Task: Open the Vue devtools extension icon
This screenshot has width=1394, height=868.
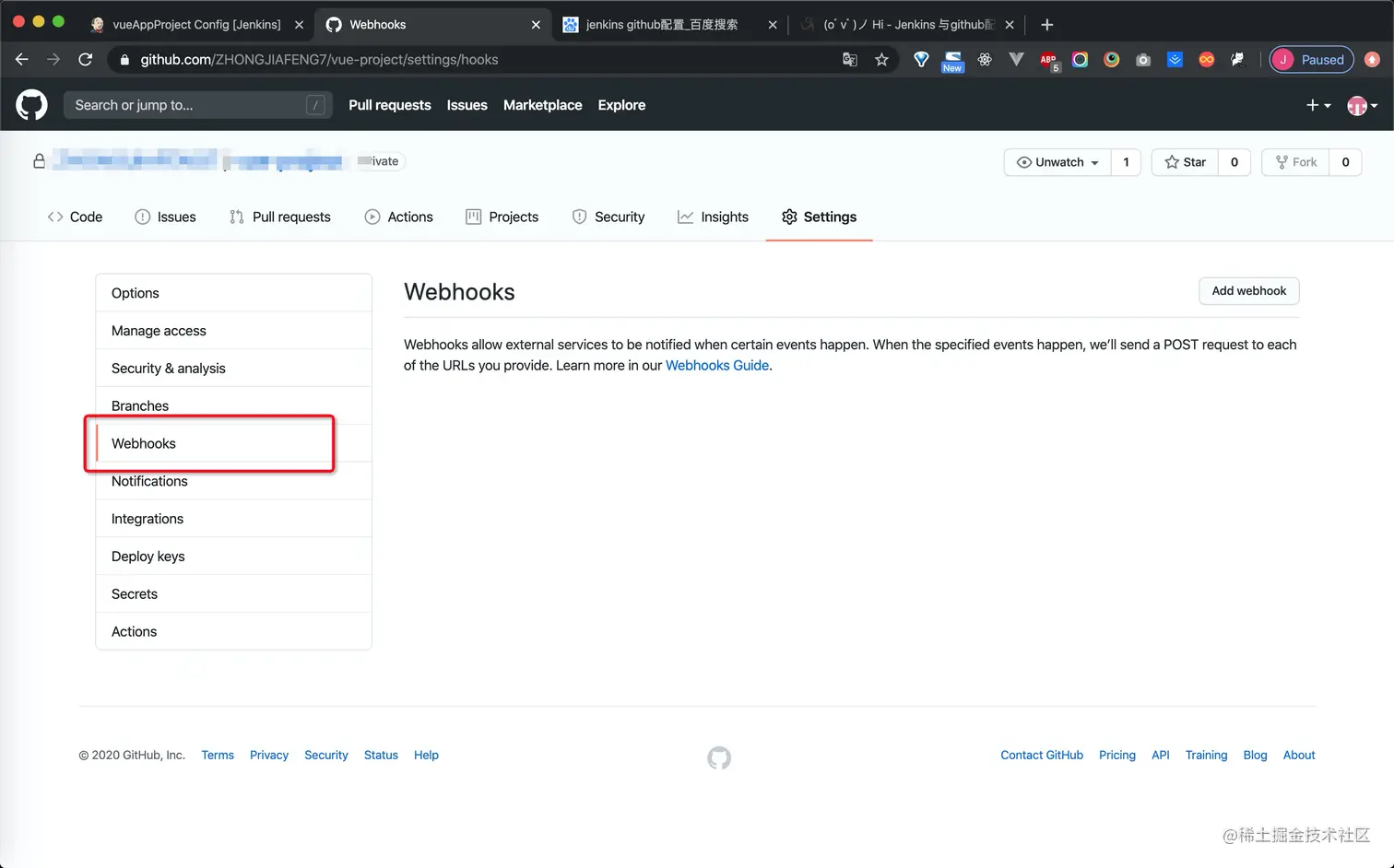Action: tap(1016, 60)
